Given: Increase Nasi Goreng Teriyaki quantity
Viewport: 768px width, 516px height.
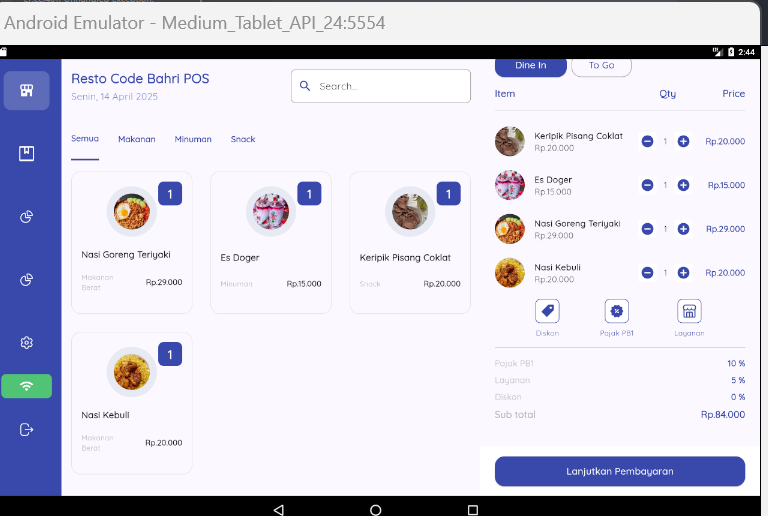Looking at the screenshot, I should tap(683, 229).
